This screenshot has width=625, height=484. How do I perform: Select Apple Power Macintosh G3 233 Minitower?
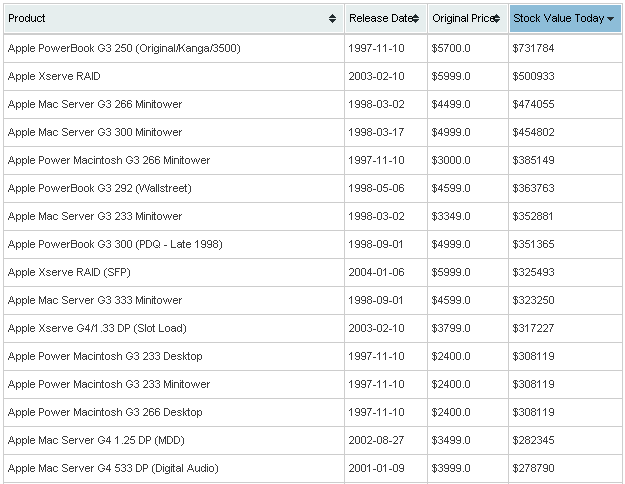pyautogui.click(x=174, y=384)
